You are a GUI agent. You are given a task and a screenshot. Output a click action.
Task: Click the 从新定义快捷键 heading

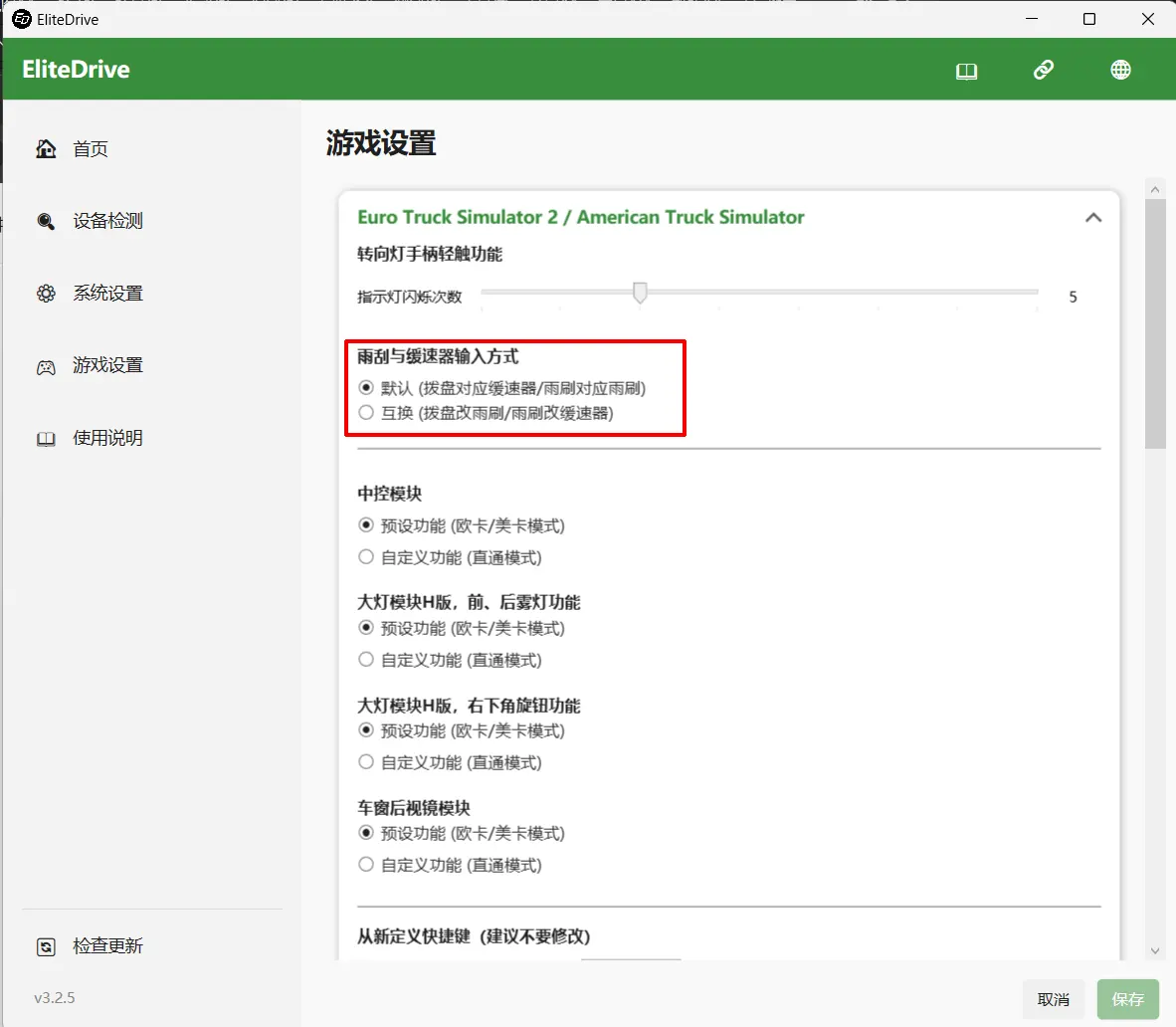pyautogui.click(x=474, y=936)
